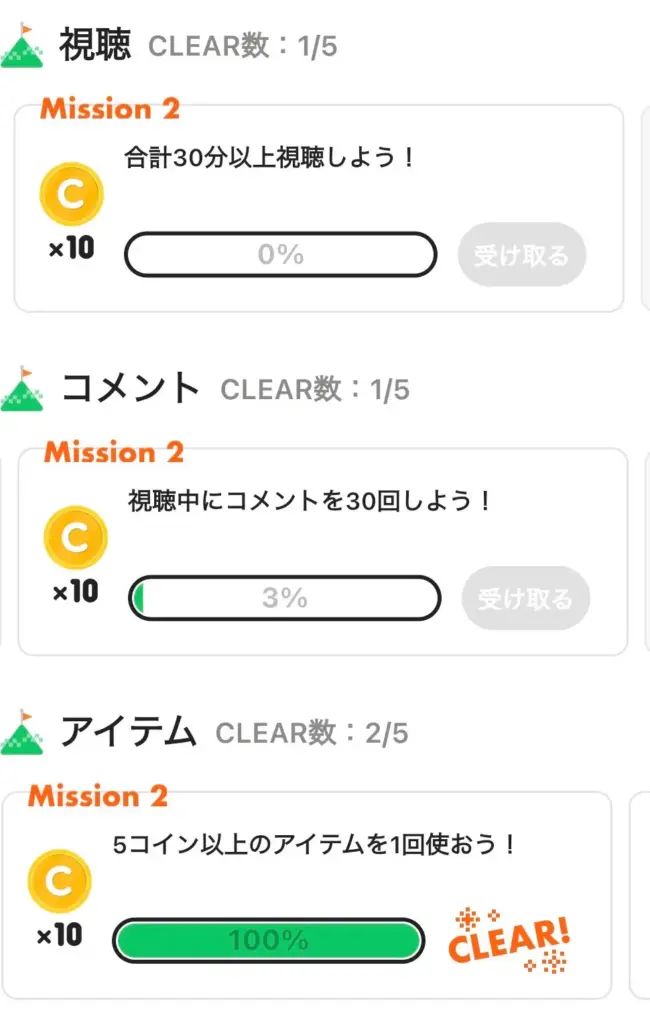Click the 3% comment progress bar
This screenshot has width=650, height=1024.
[x=285, y=598]
